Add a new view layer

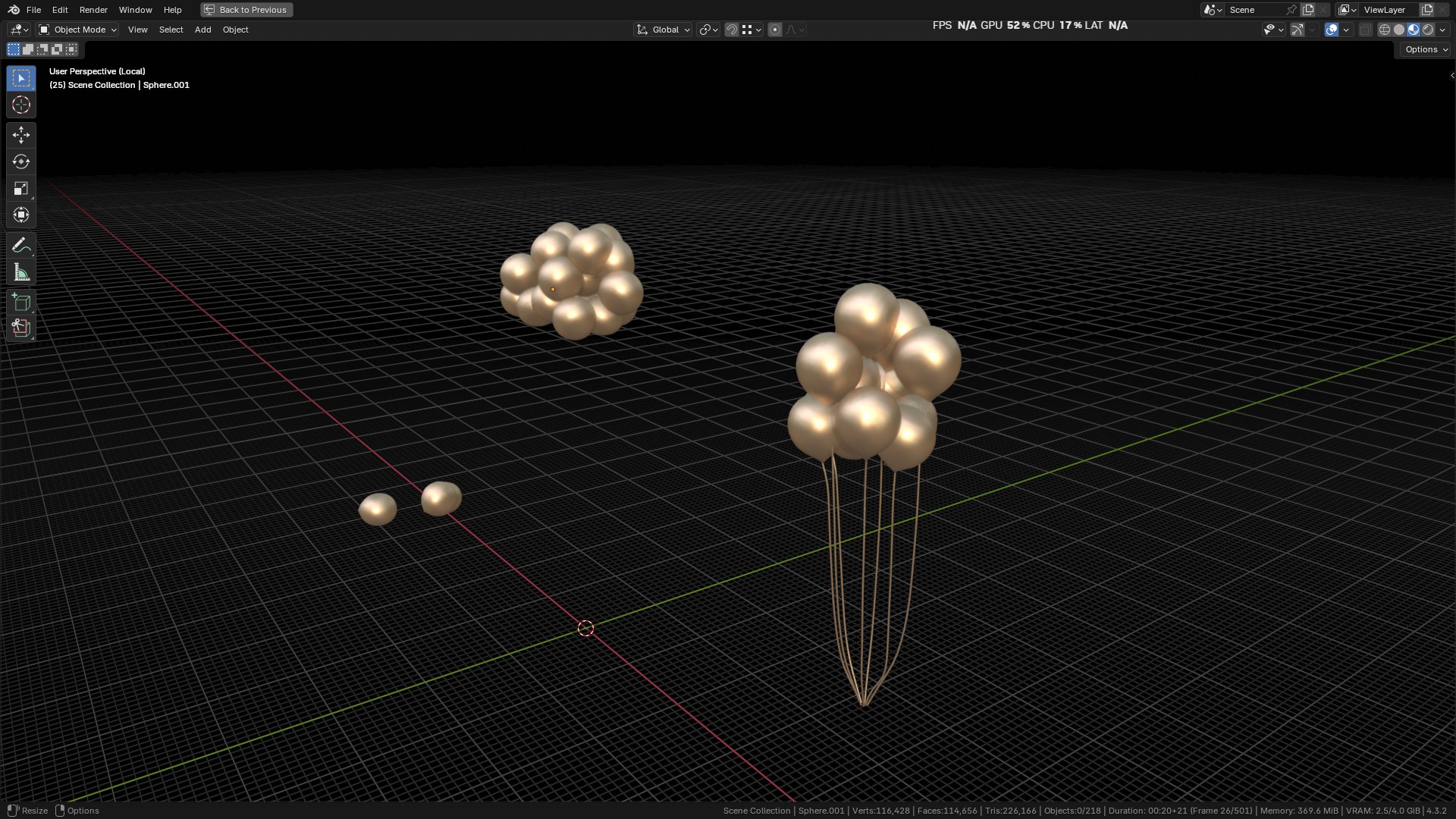[1427, 10]
